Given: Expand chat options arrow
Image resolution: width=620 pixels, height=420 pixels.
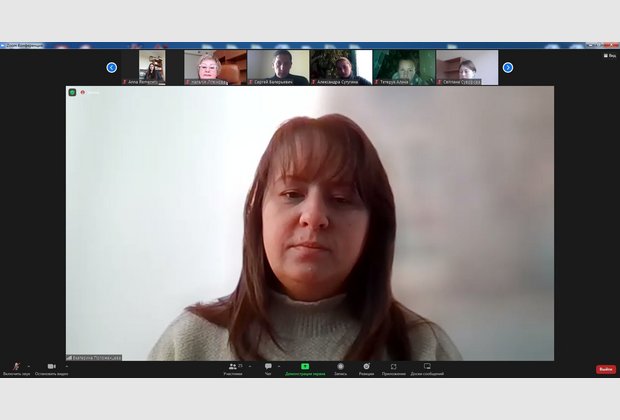Looking at the screenshot, I should [279, 366].
